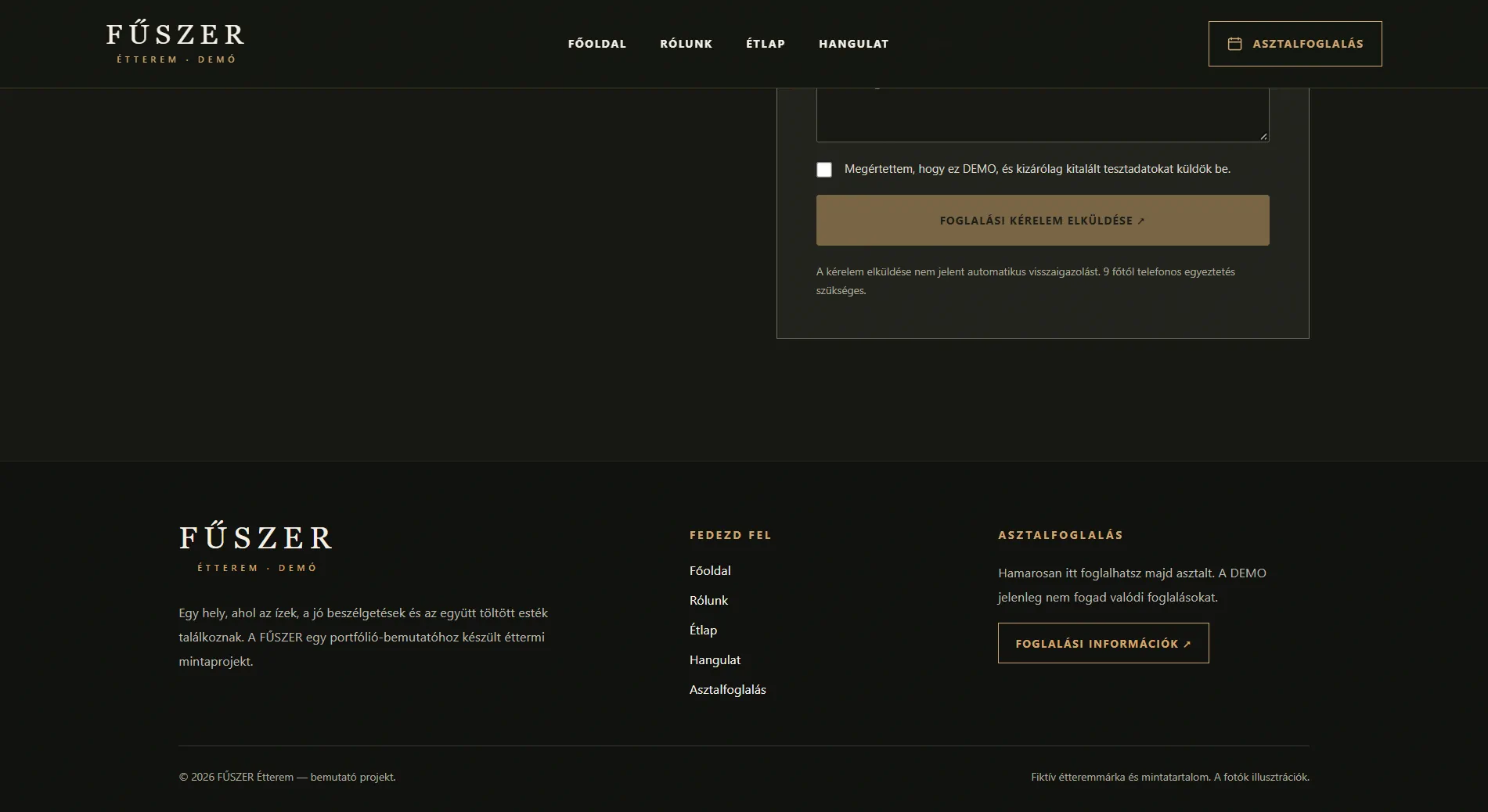This screenshot has width=1488, height=812.
Task: Open the footer Főoldal link
Action: click(x=710, y=571)
